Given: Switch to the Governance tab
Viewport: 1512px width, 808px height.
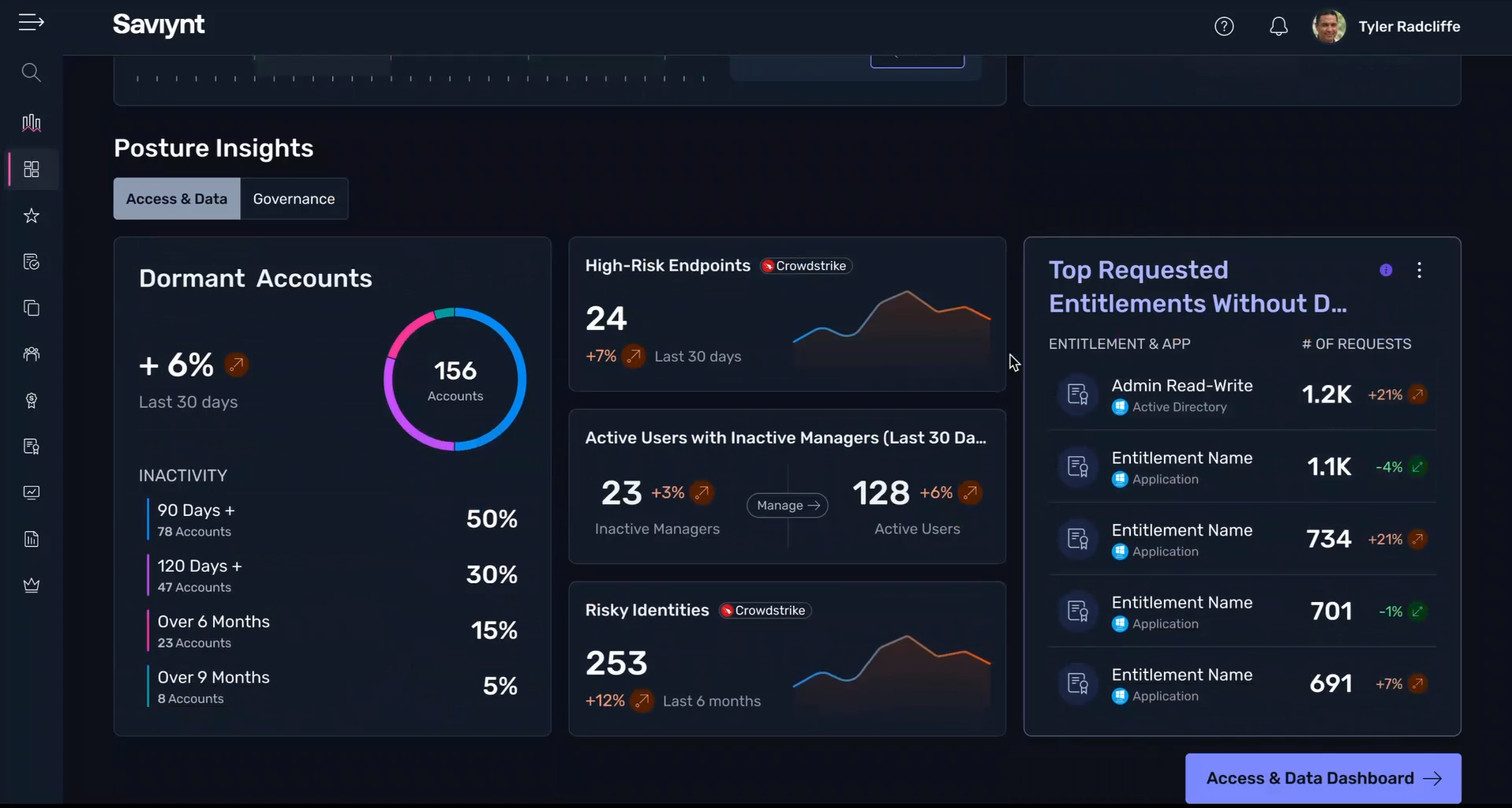Looking at the screenshot, I should (x=294, y=199).
